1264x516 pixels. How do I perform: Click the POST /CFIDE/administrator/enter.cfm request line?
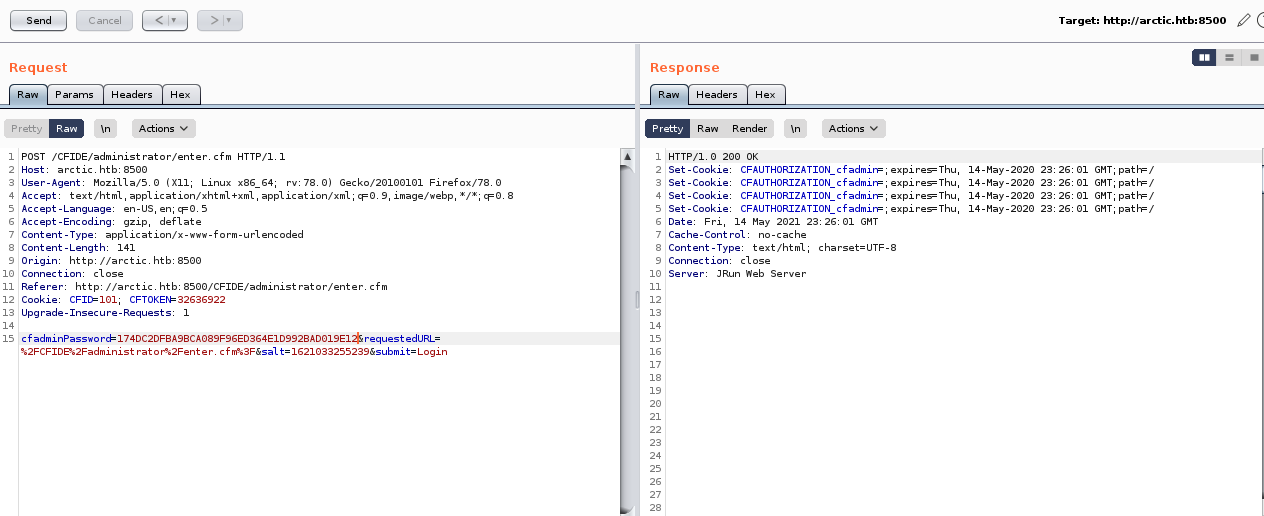pyautogui.click(x=153, y=157)
